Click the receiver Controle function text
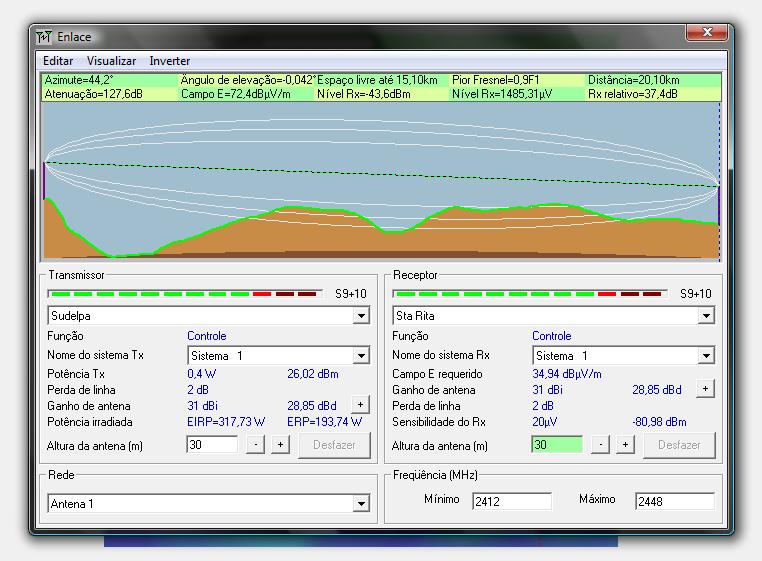This screenshot has height=561, width=762. pyautogui.click(x=552, y=336)
